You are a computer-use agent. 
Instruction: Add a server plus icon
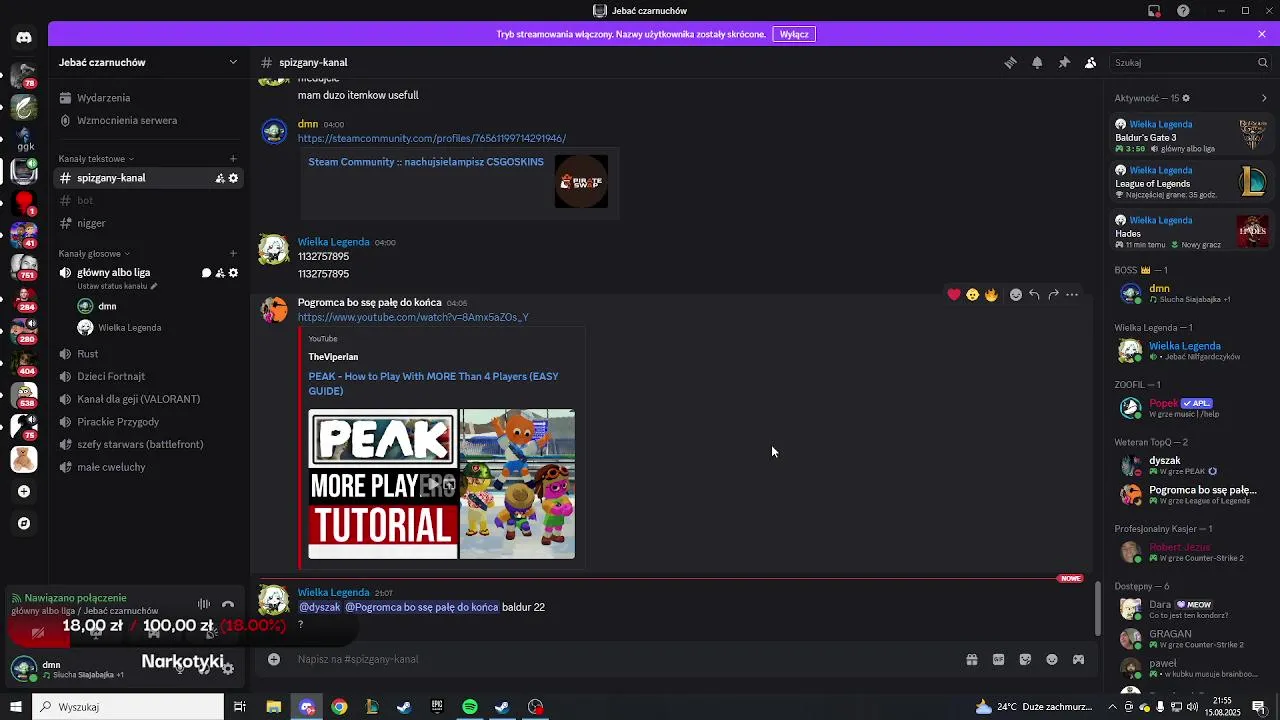[x=24, y=491]
